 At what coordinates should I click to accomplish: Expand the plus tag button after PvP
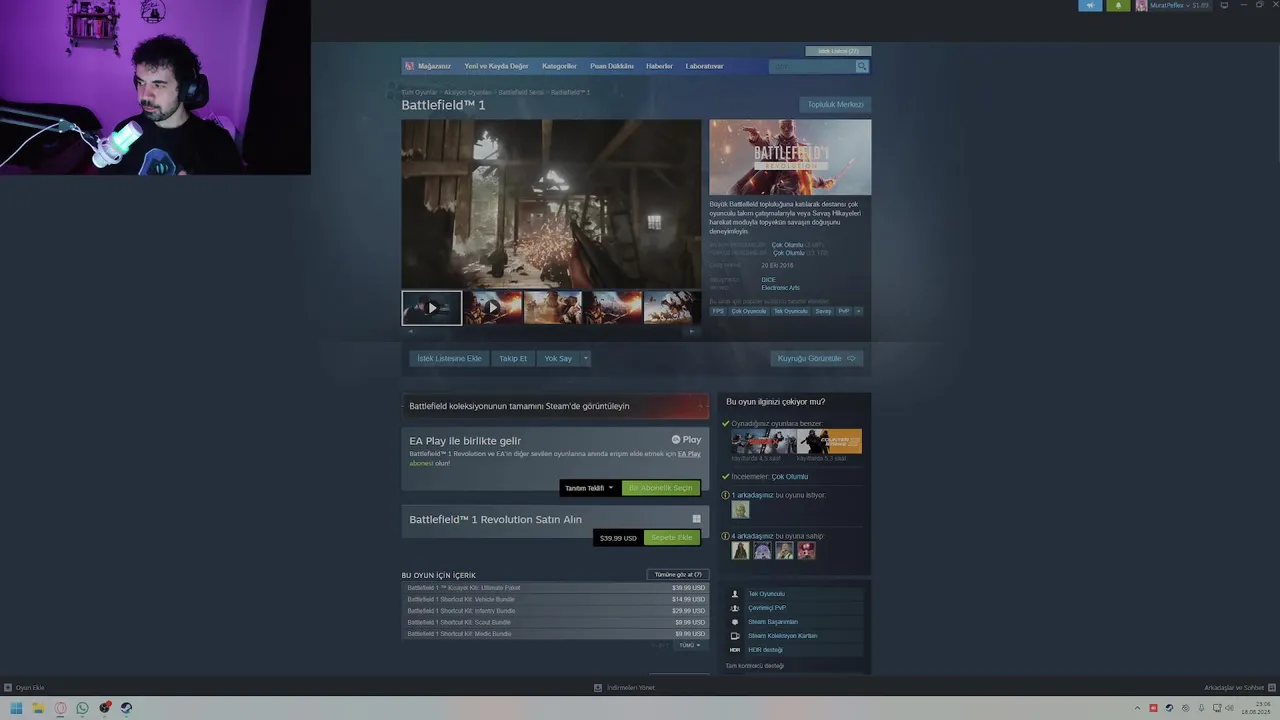pos(858,311)
